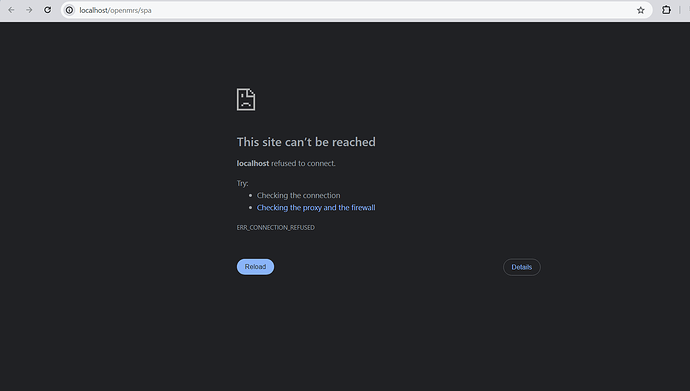Click 'refused to connect.' text
The height and width of the screenshot is (391, 690).
click(x=303, y=163)
